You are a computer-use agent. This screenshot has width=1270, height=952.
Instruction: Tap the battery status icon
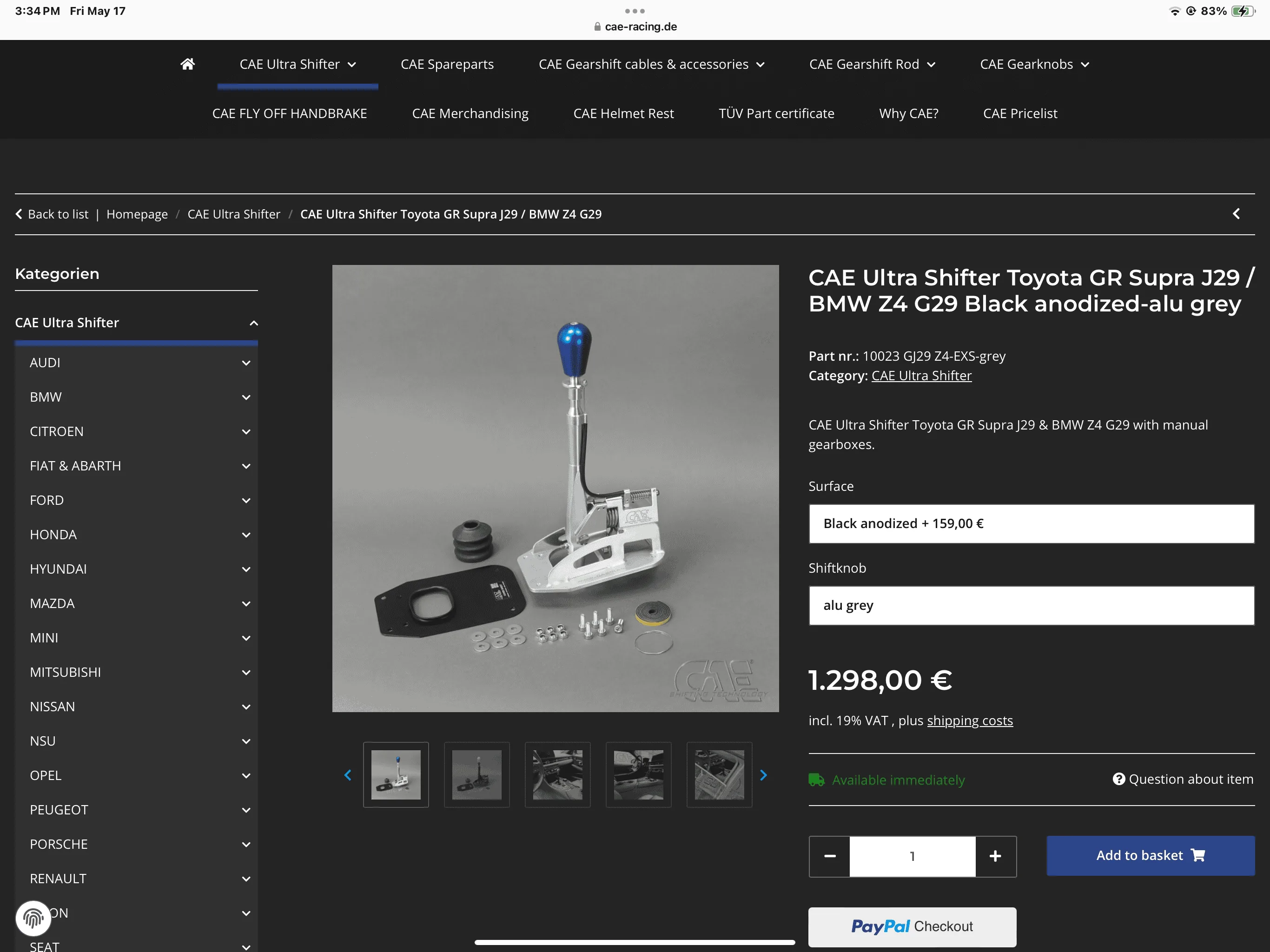(x=1243, y=11)
